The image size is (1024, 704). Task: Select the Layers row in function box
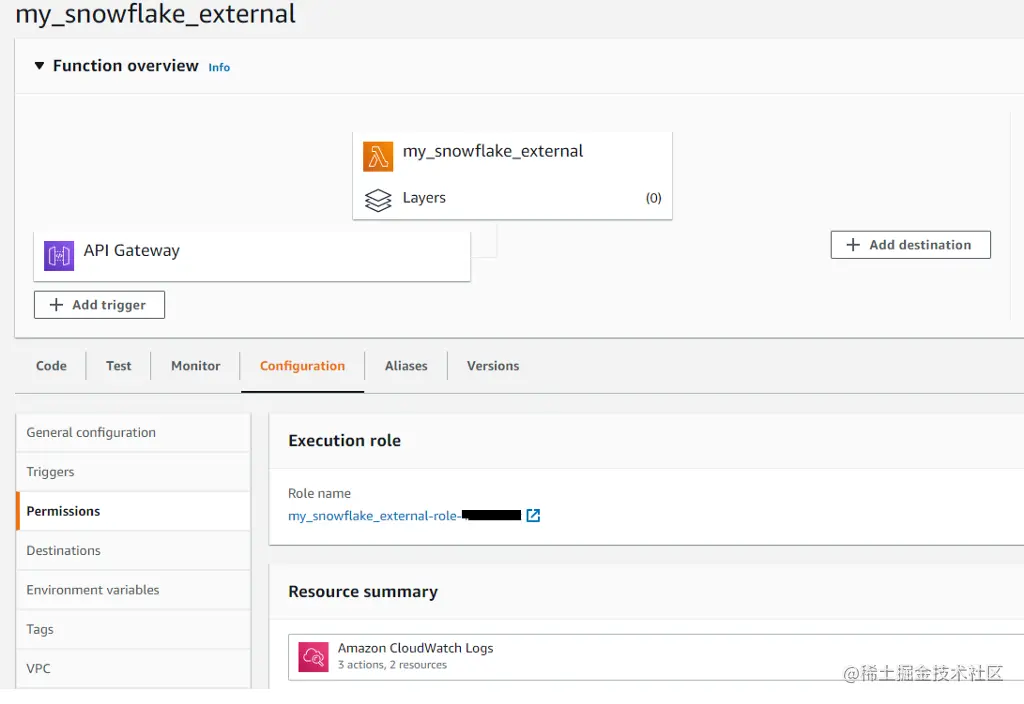pos(512,198)
